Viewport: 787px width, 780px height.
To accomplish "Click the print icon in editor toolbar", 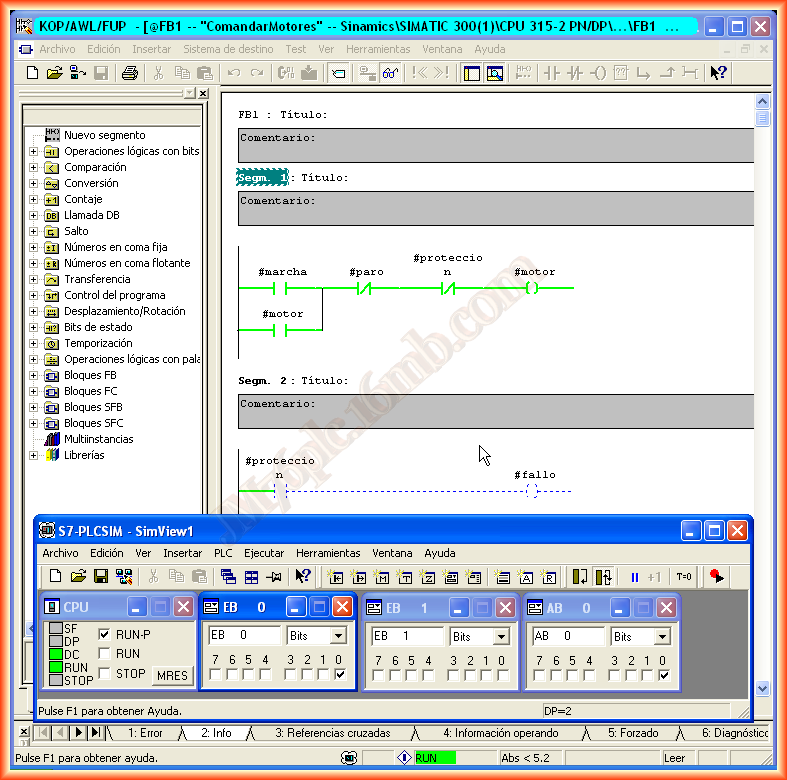I will click(129, 72).
